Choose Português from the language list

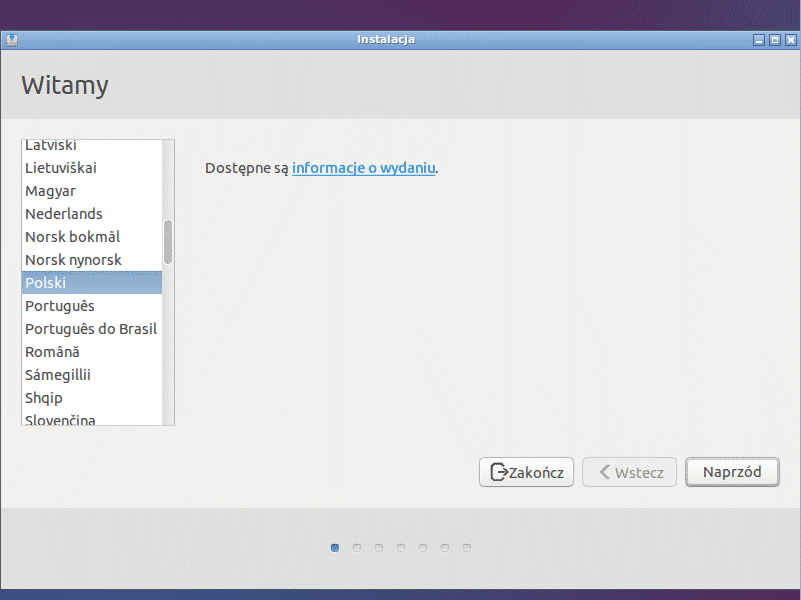60,306
